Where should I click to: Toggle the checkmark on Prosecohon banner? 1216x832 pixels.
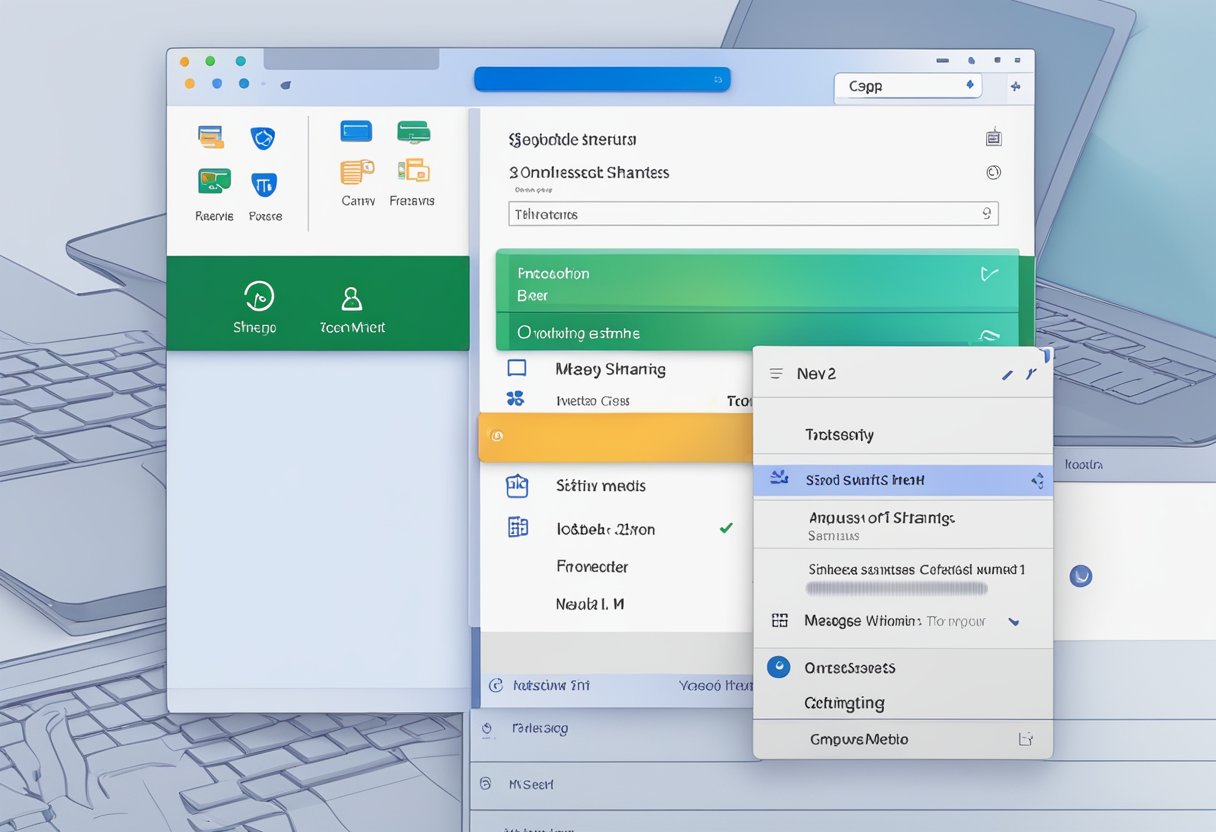click(988, 272)
